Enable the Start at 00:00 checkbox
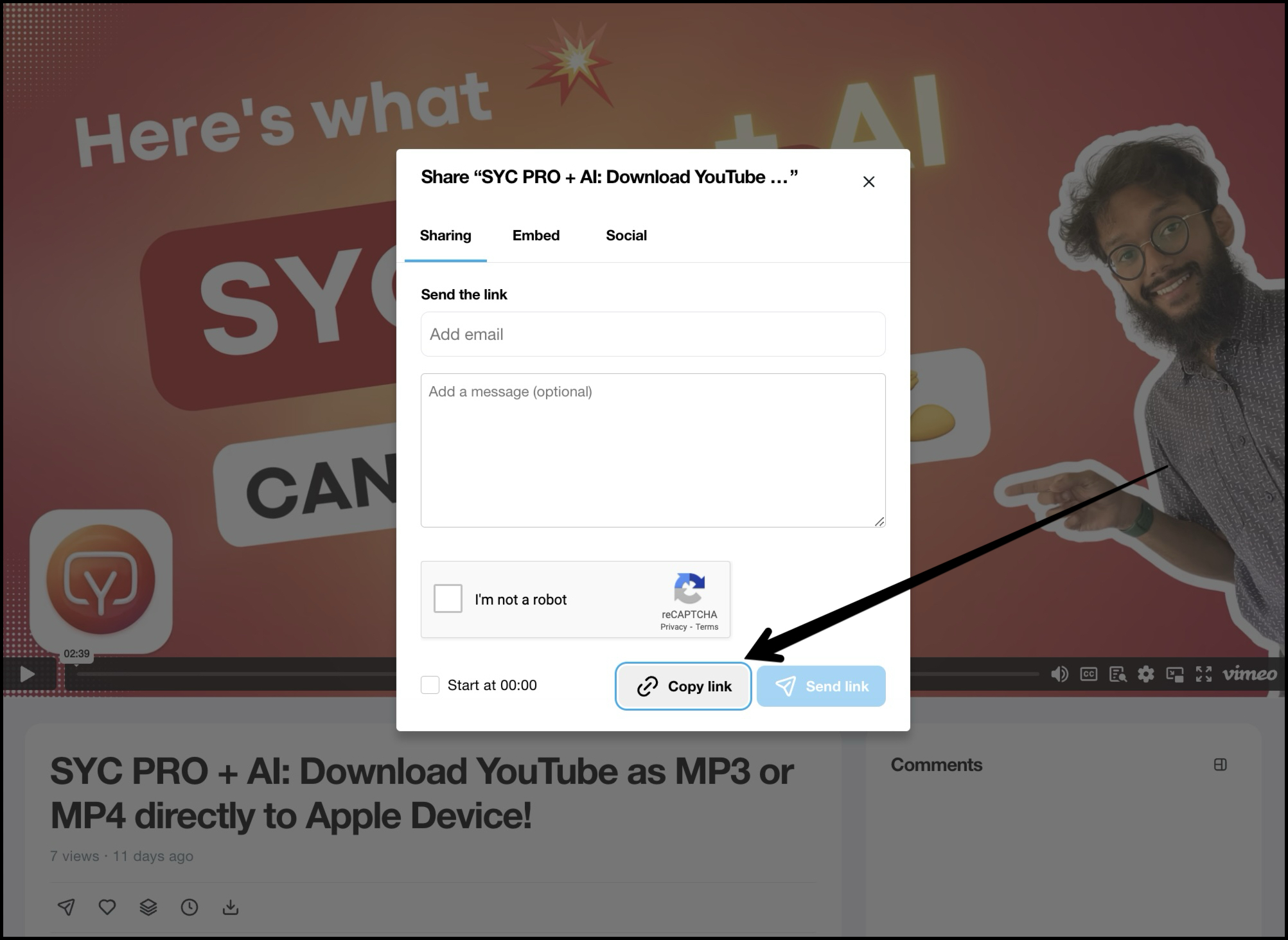The height and width of the screenshot is (940, 1288). 430,685
